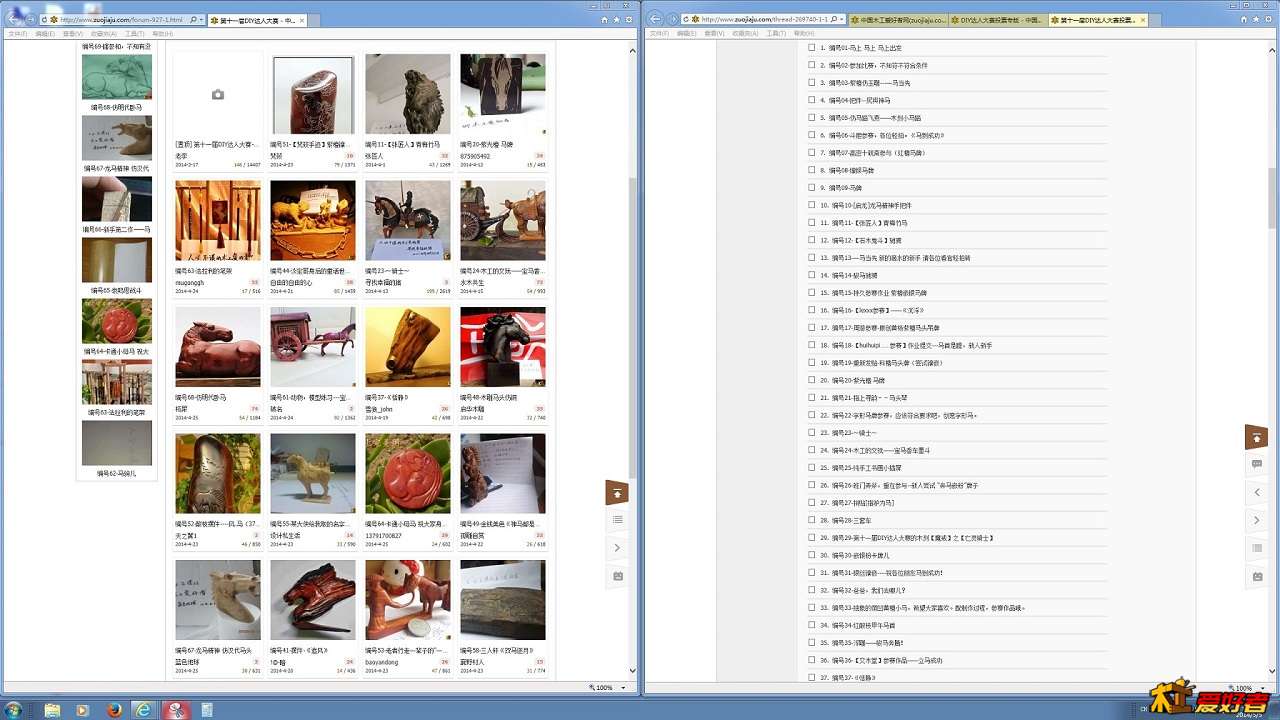Open media player from the taskbar

point(82,709)
